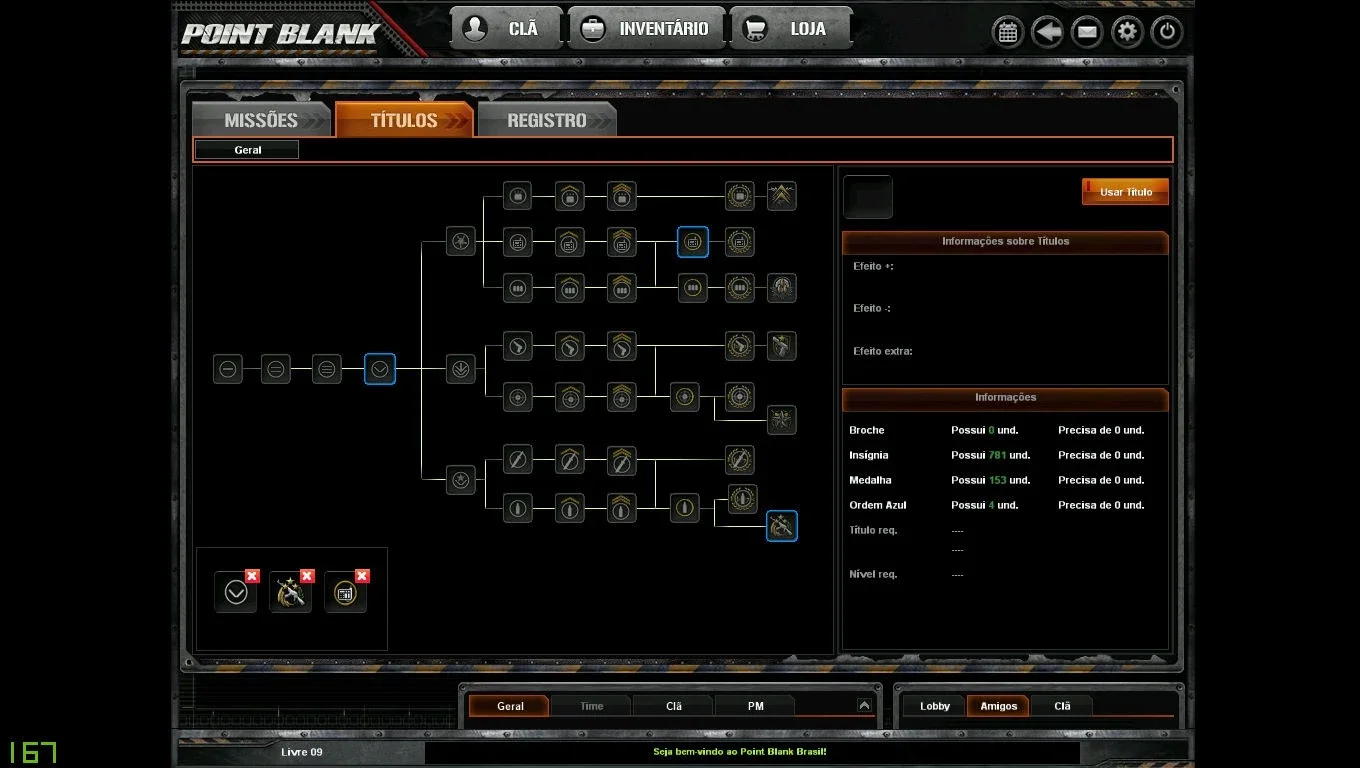
Task: Select the Geral filter under the title tabs
Action: point(247,150)
